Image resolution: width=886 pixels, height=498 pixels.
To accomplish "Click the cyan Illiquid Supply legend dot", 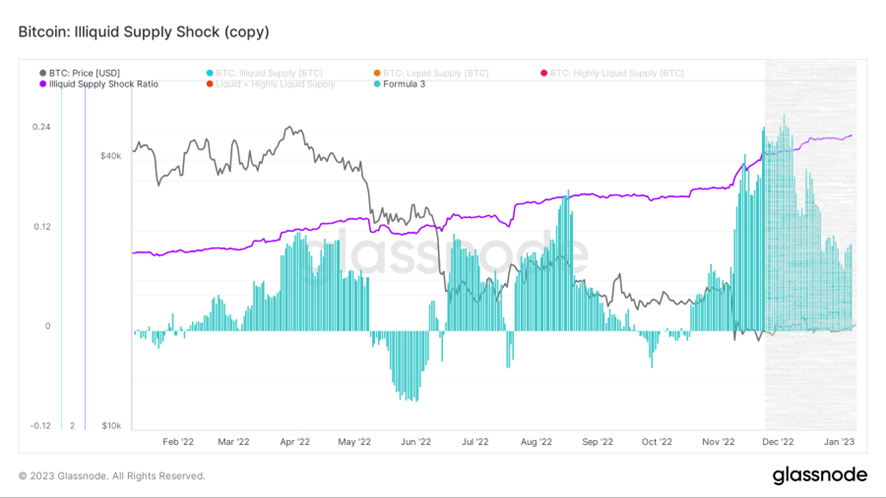I will 208,73.
